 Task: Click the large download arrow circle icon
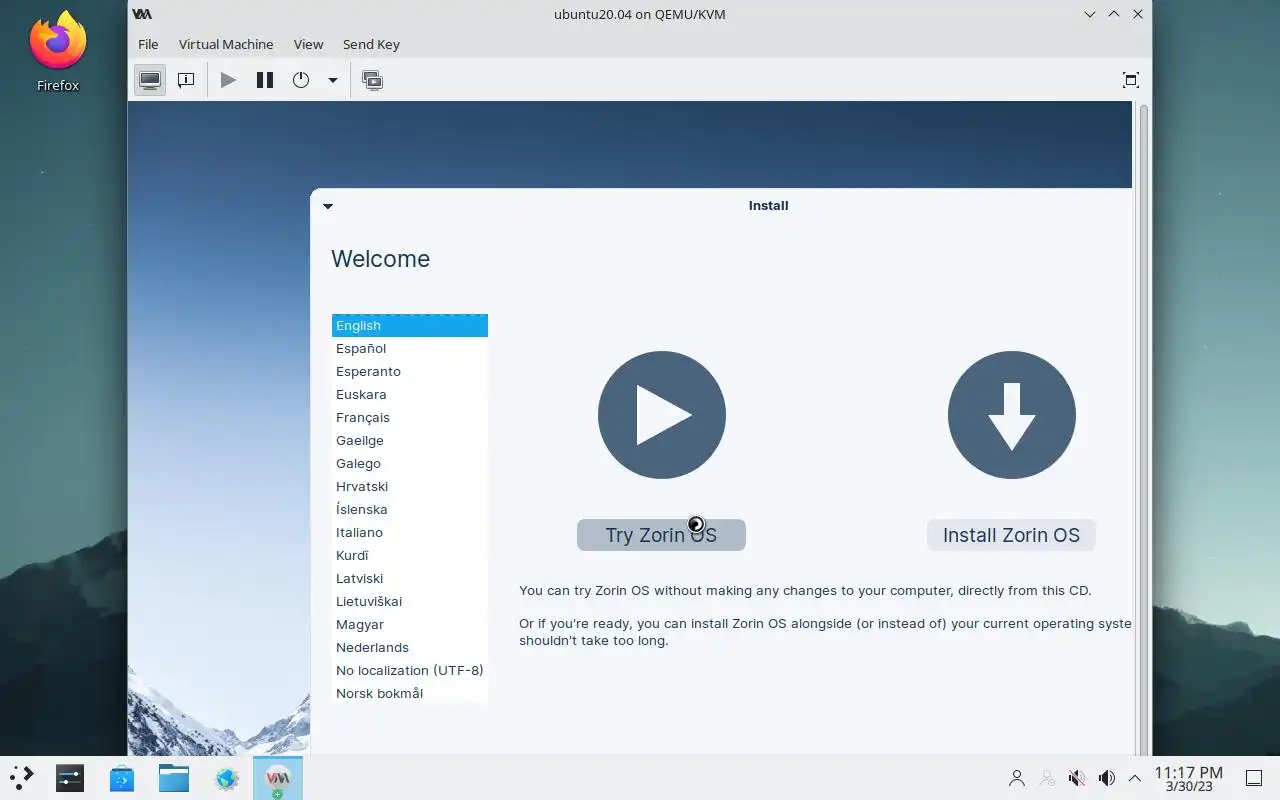click(x=1012, y=415)
